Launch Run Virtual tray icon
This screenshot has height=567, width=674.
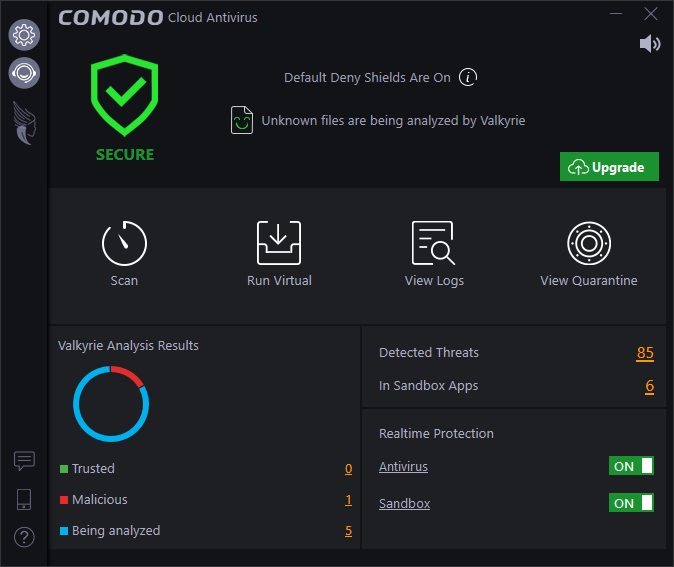pos(279,243)
